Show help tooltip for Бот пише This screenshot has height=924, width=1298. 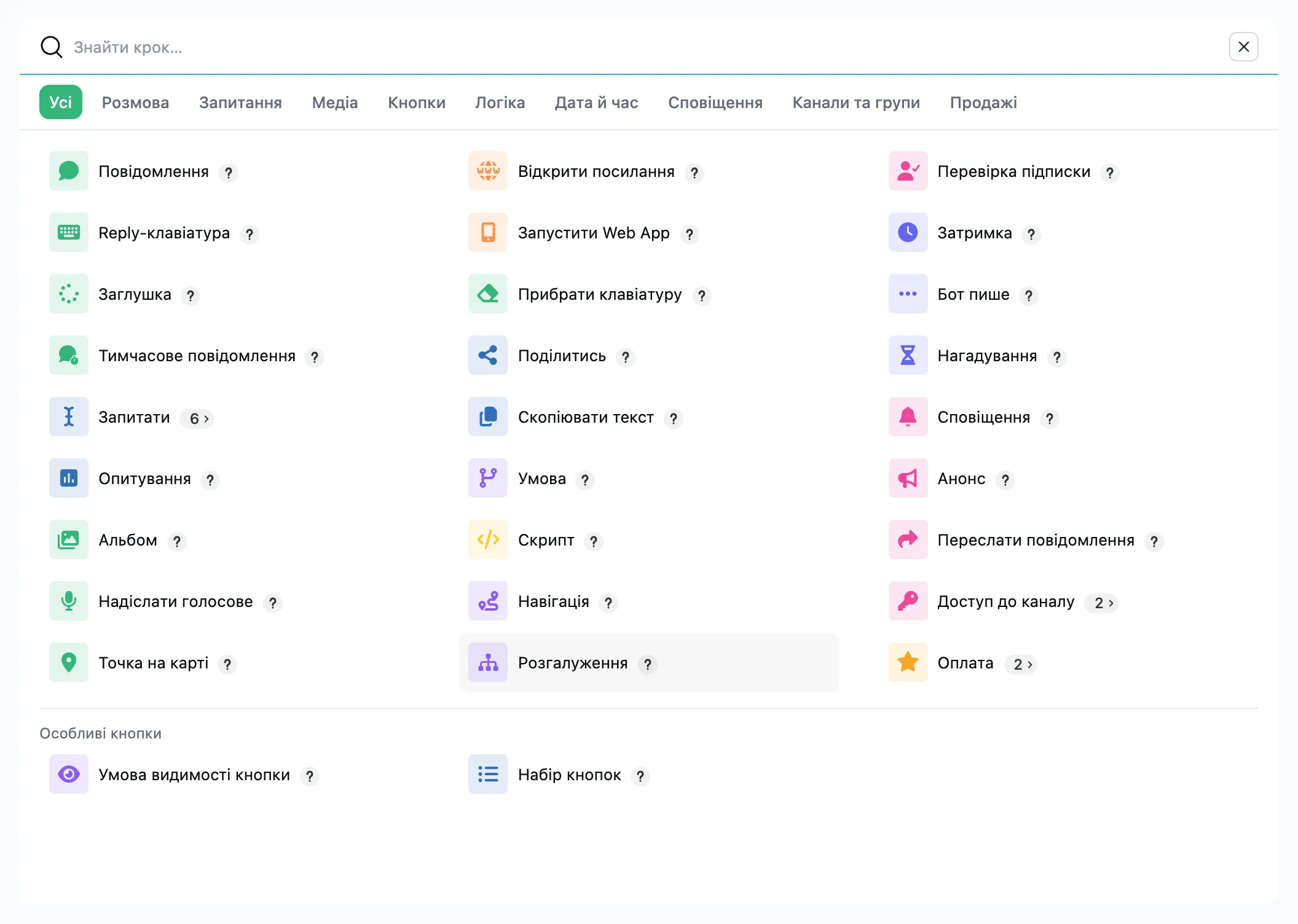[1029, 296]
